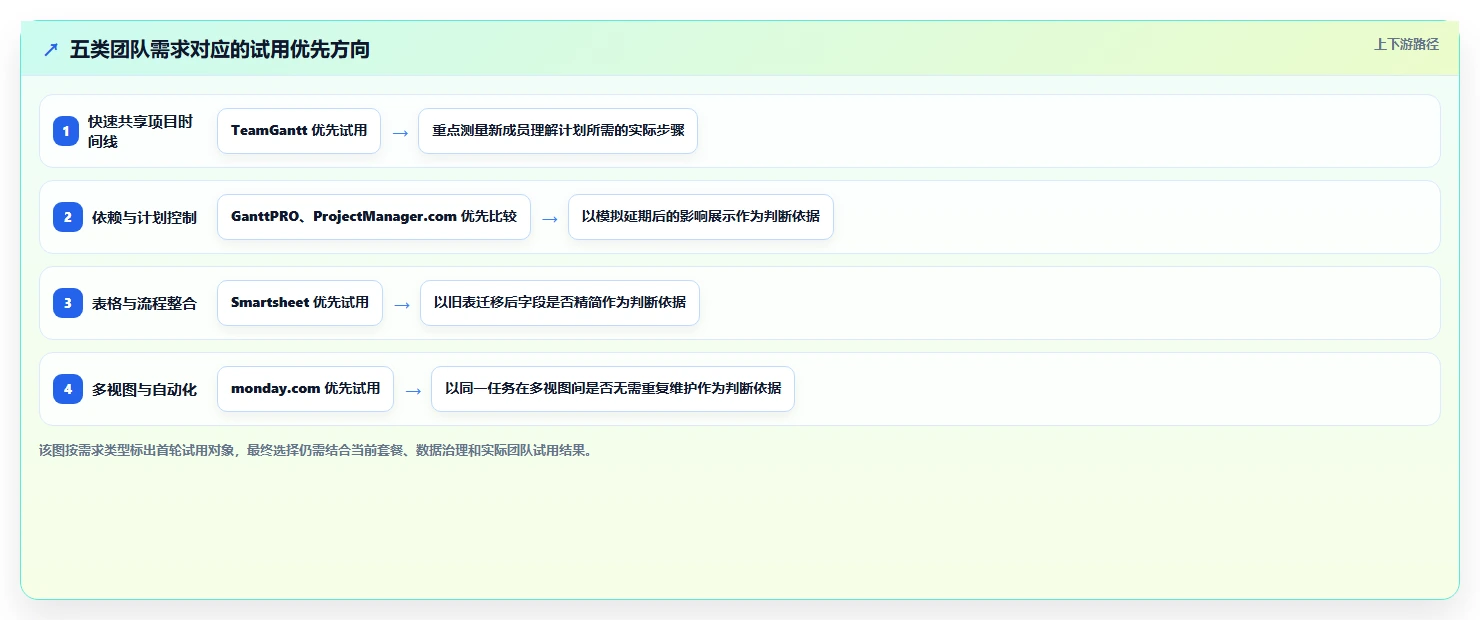Click the footnote starting 该图按需求类型标出首轮试用对象

pos(318,450)
